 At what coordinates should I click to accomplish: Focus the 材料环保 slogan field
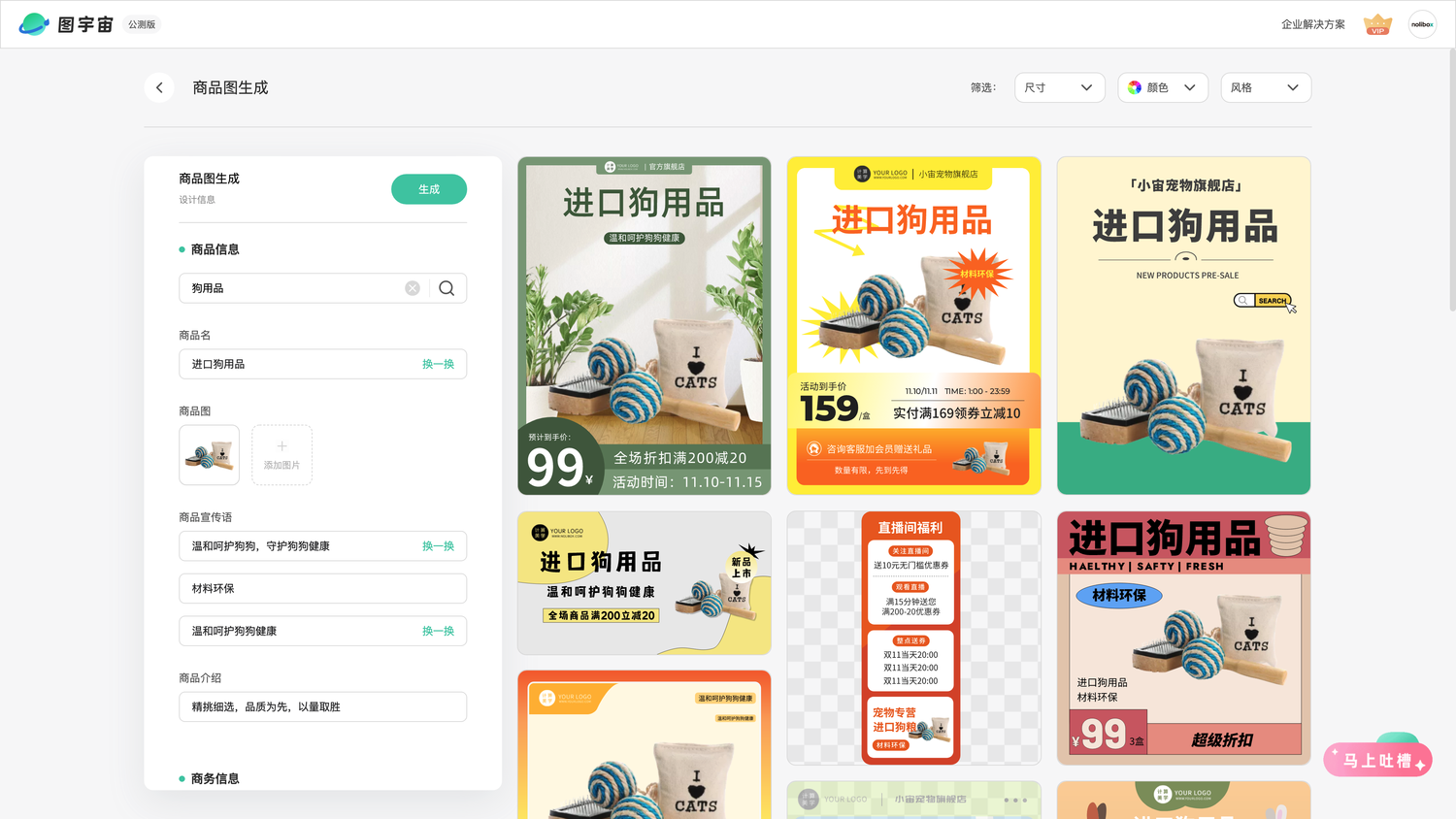coord(322,588)
